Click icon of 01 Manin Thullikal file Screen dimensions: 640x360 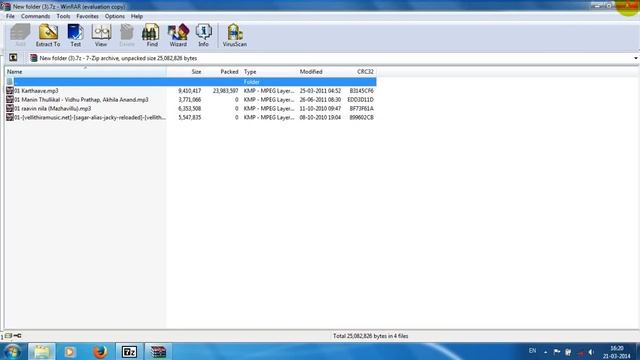click(x=10, y=100)
